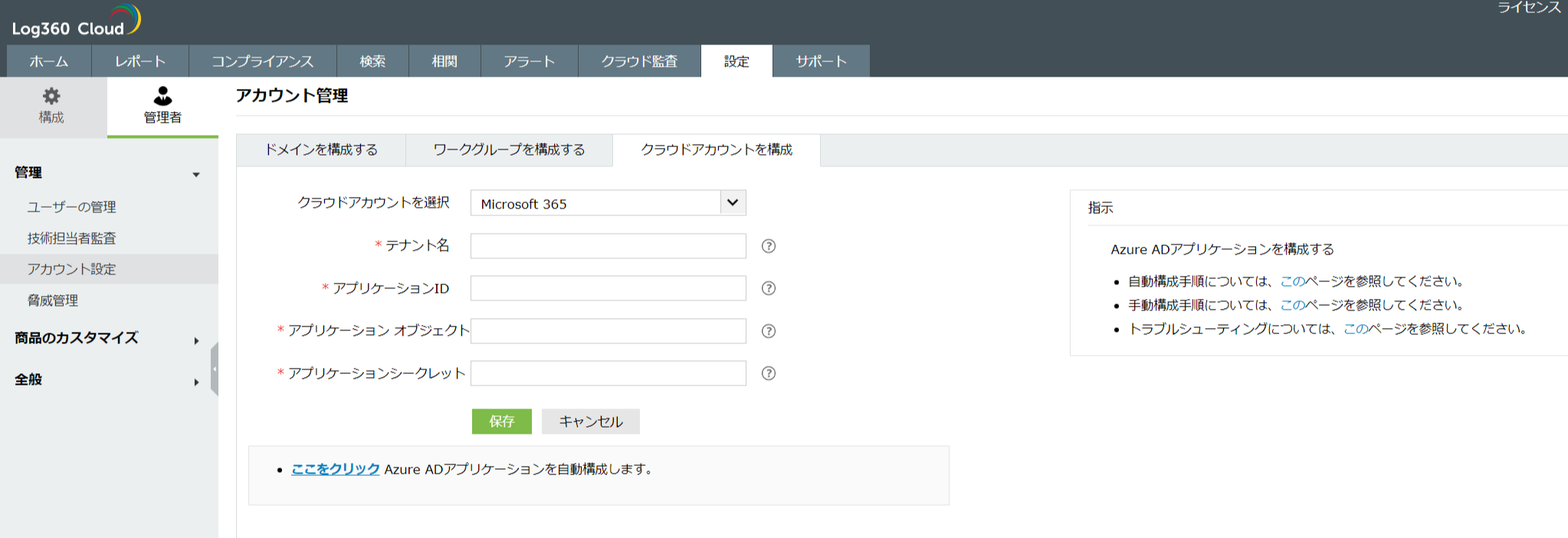Focus the アプリケーションID input field

coord(609,288)
